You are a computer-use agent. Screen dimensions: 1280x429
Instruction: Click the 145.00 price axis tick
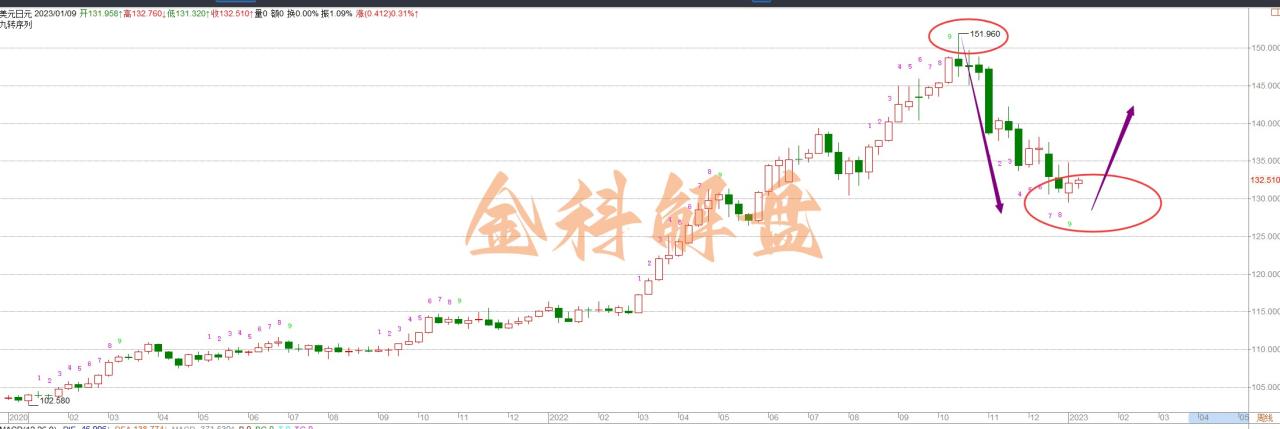(1264, 85)
